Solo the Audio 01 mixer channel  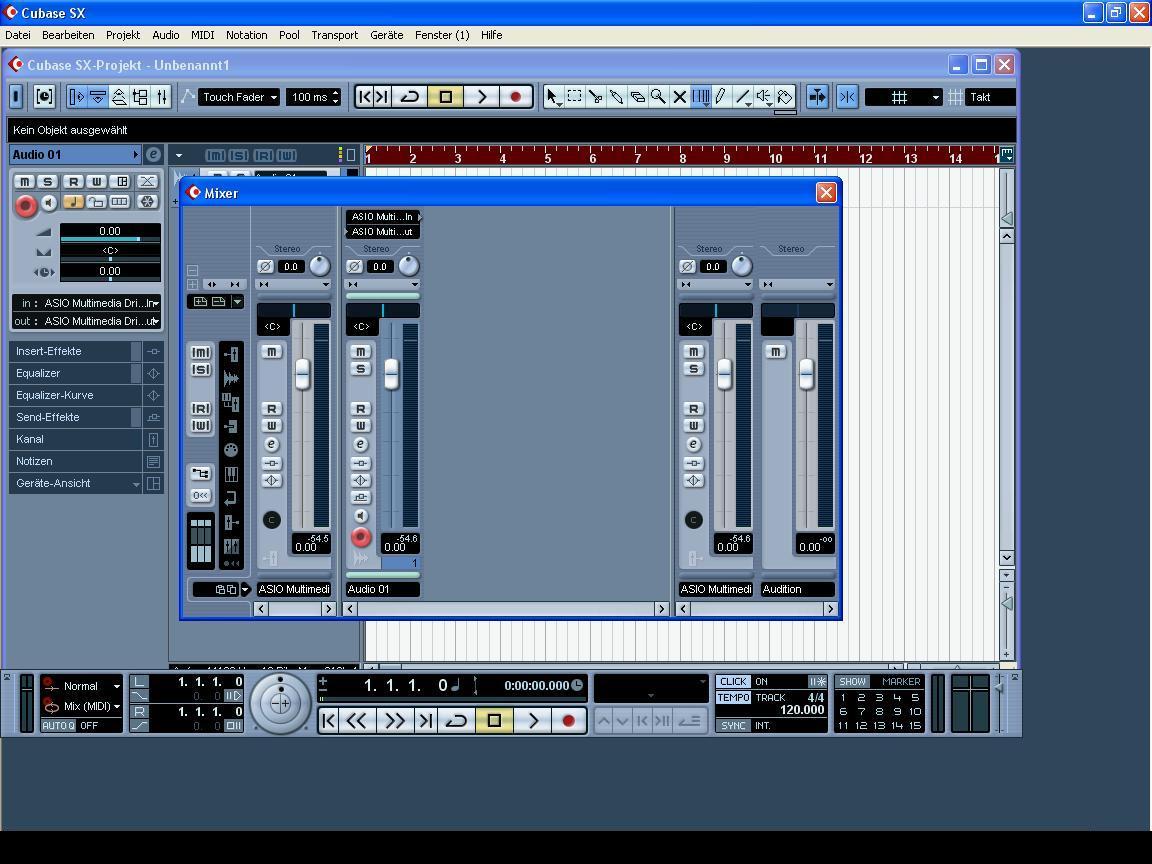click(x=360, y=369)
